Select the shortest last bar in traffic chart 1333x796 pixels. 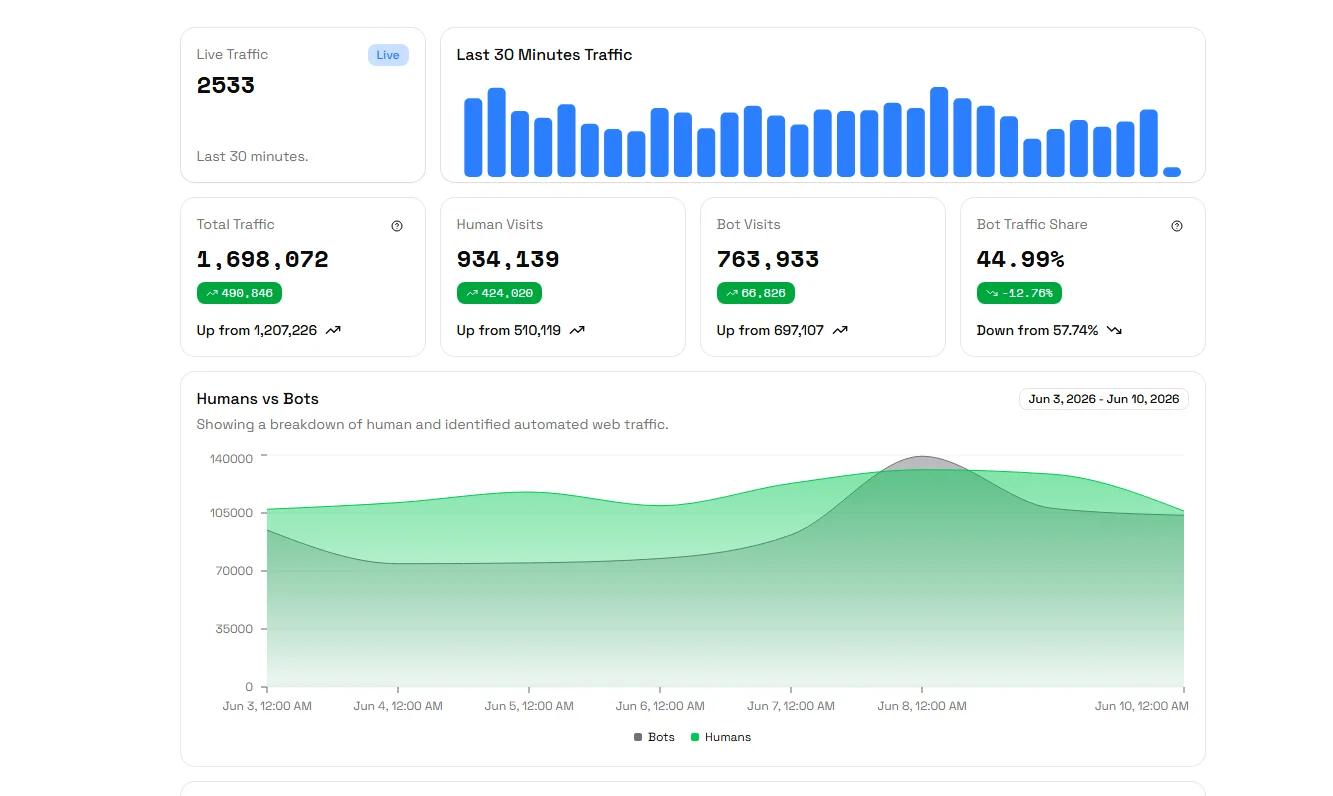[x=1172, y=172]
